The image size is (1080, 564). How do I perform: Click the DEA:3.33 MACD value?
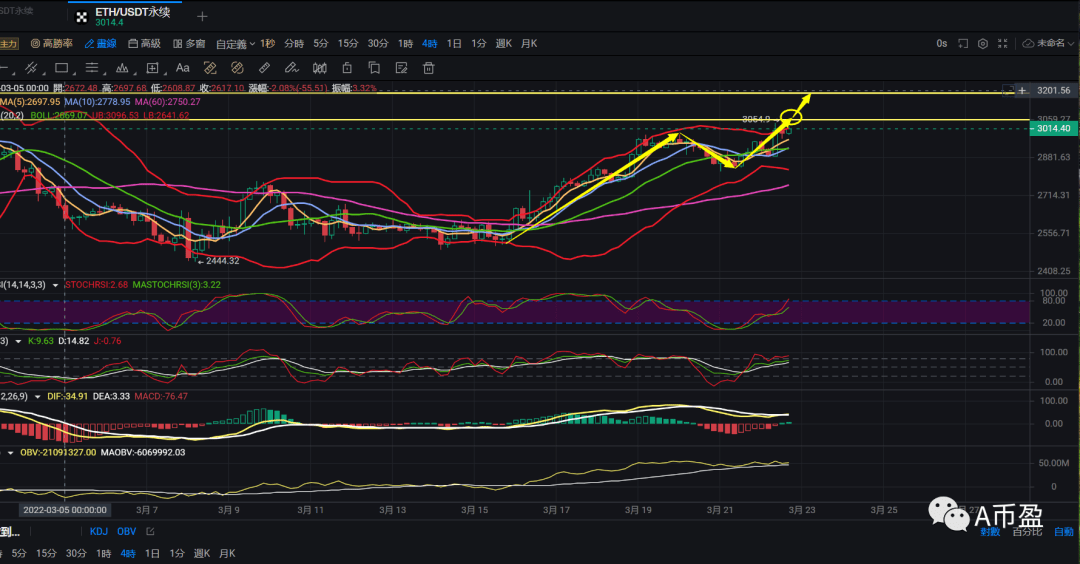112,397
